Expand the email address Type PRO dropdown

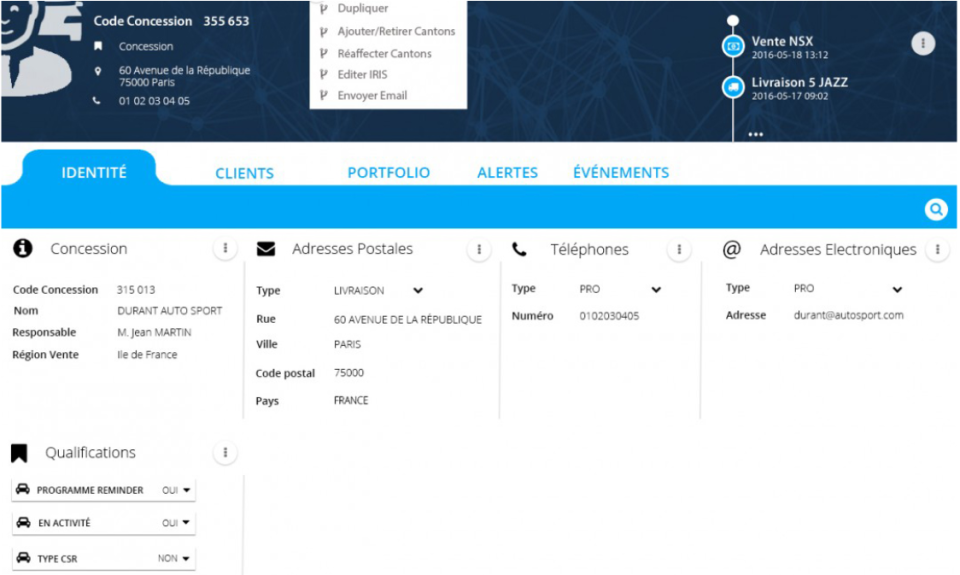(x=897, y=290)
